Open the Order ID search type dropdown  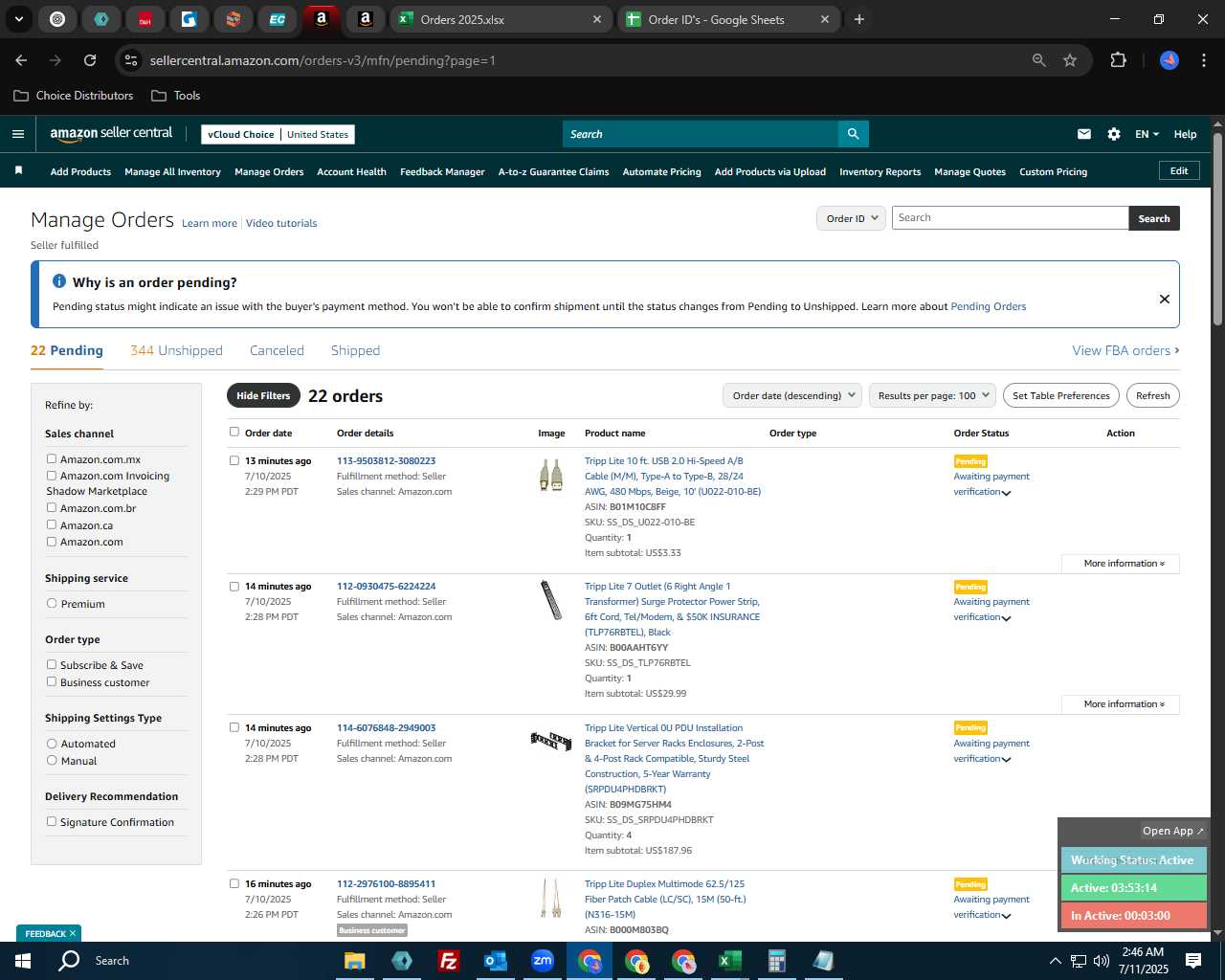tap(851, 218)
